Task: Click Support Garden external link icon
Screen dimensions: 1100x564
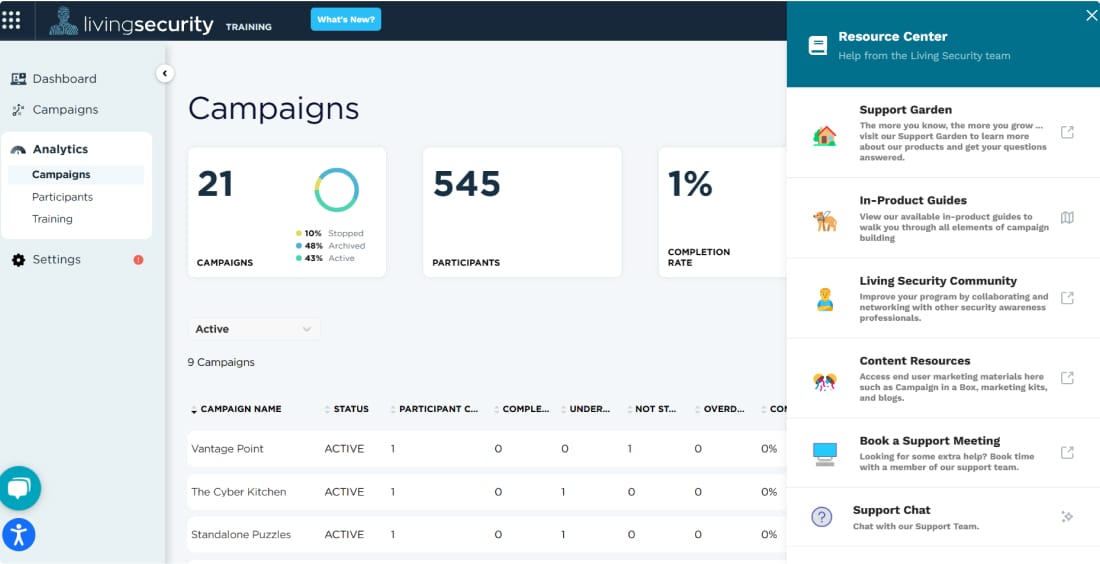Action: pyautogui.click(x=1067, y=132)
